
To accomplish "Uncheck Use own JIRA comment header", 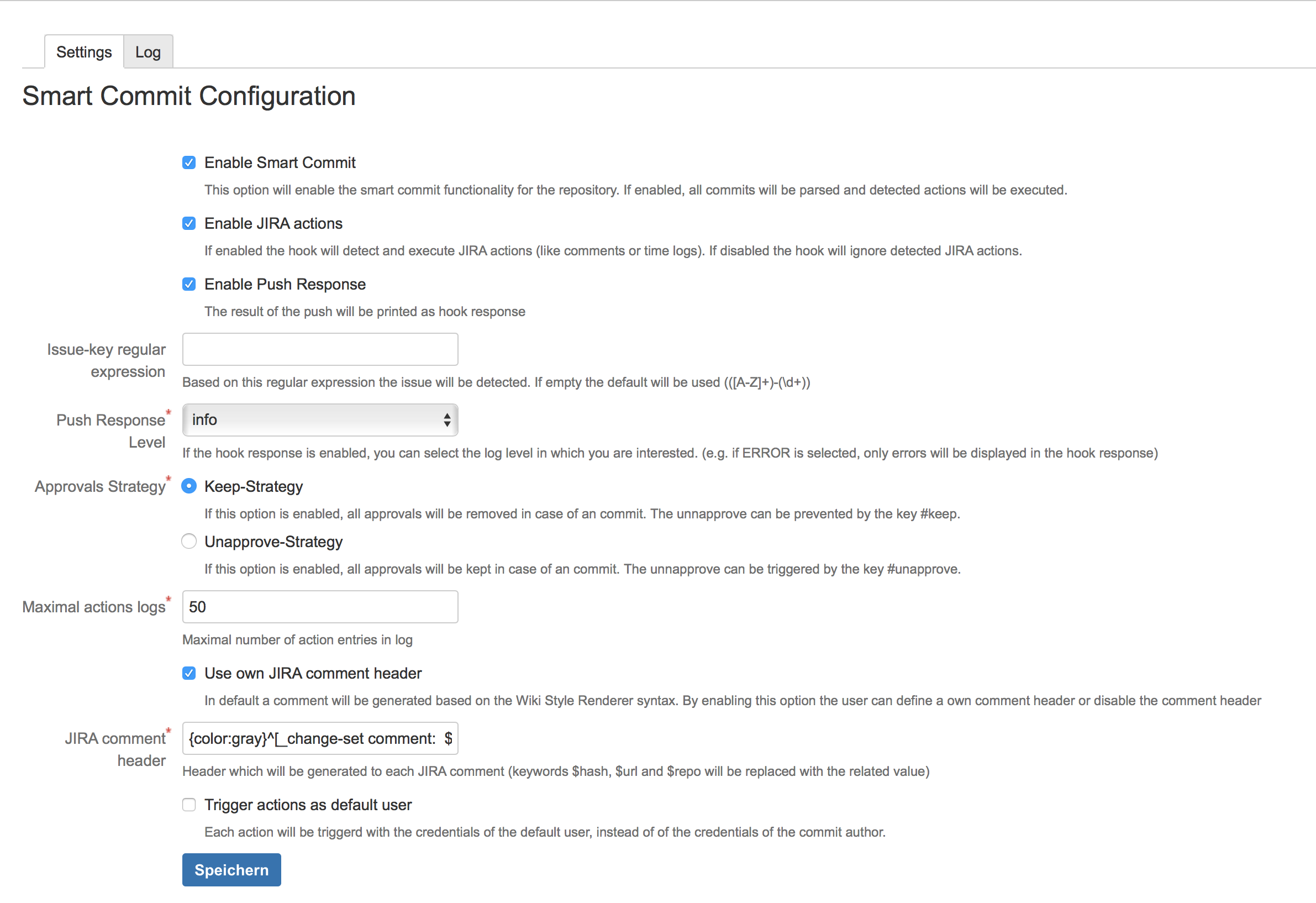I will point(189,673).
